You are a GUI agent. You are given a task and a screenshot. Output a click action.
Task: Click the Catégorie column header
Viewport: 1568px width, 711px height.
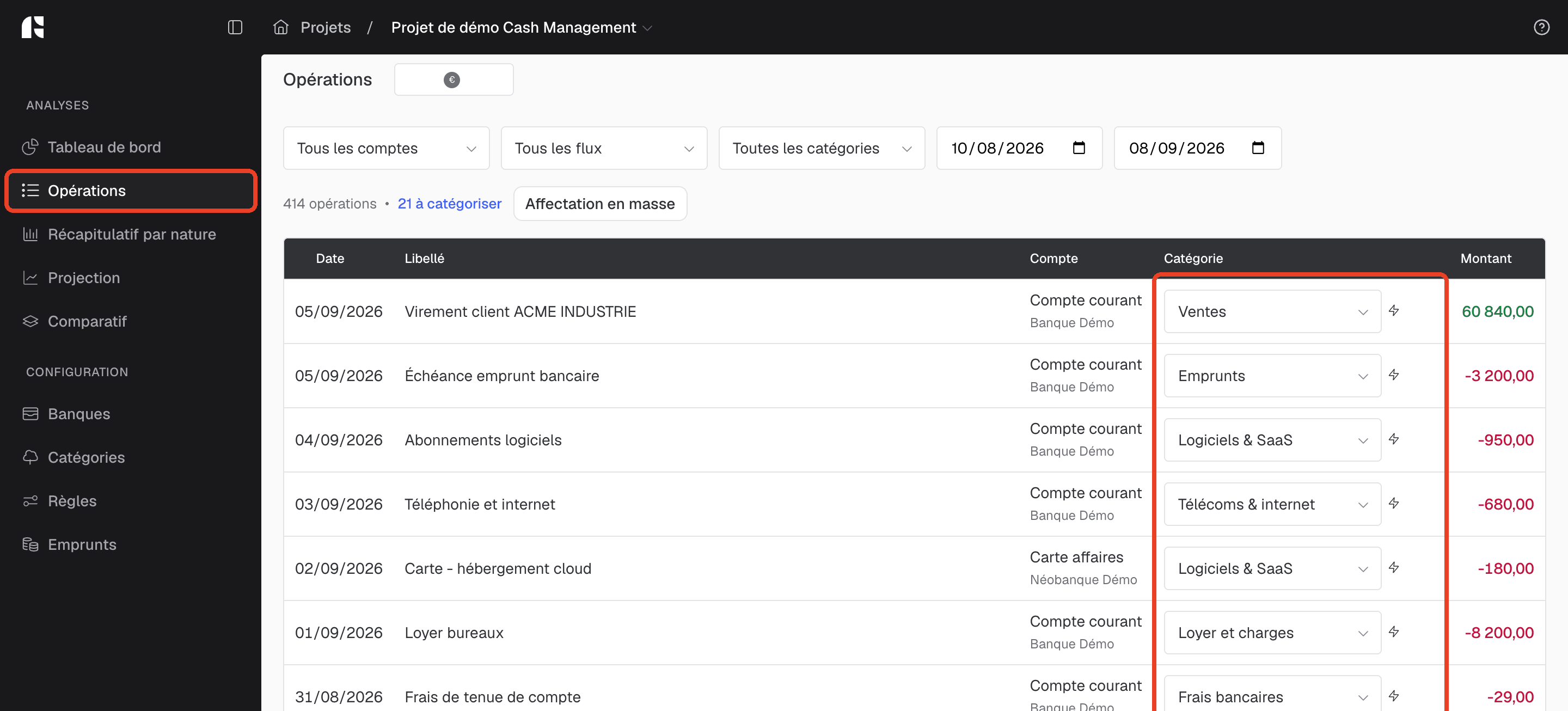(1193, 258)
